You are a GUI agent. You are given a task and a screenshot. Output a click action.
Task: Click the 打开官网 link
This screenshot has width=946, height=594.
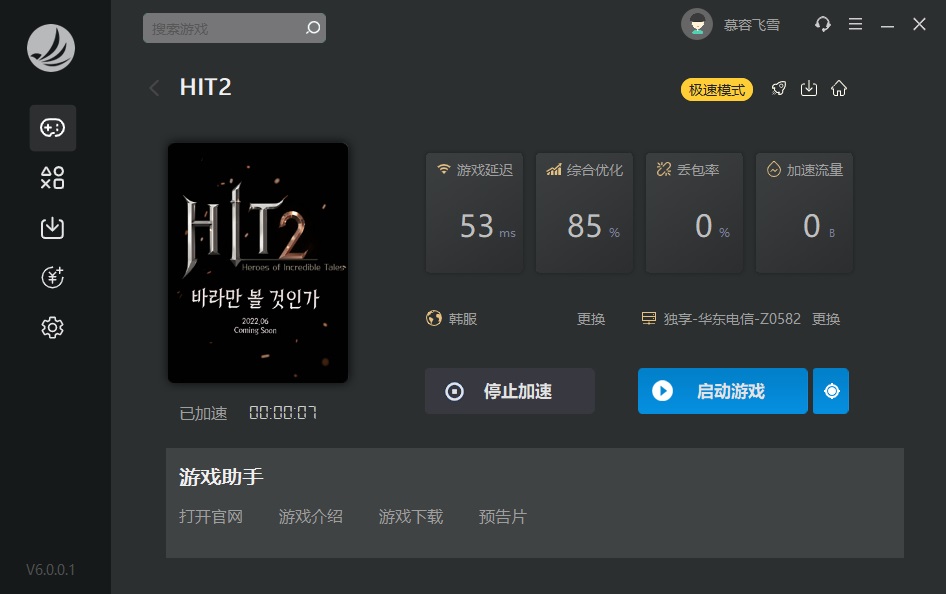tap(211, 517)
